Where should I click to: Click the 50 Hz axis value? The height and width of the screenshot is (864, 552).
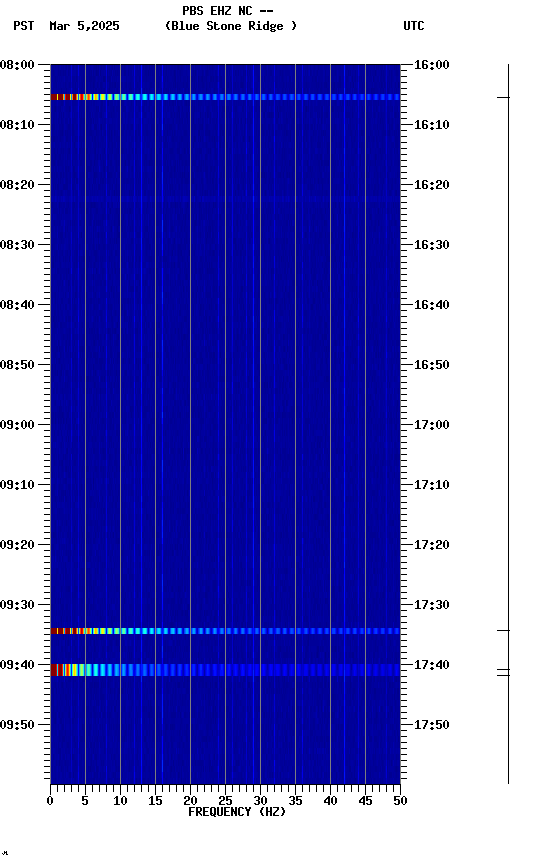(400, 801)
